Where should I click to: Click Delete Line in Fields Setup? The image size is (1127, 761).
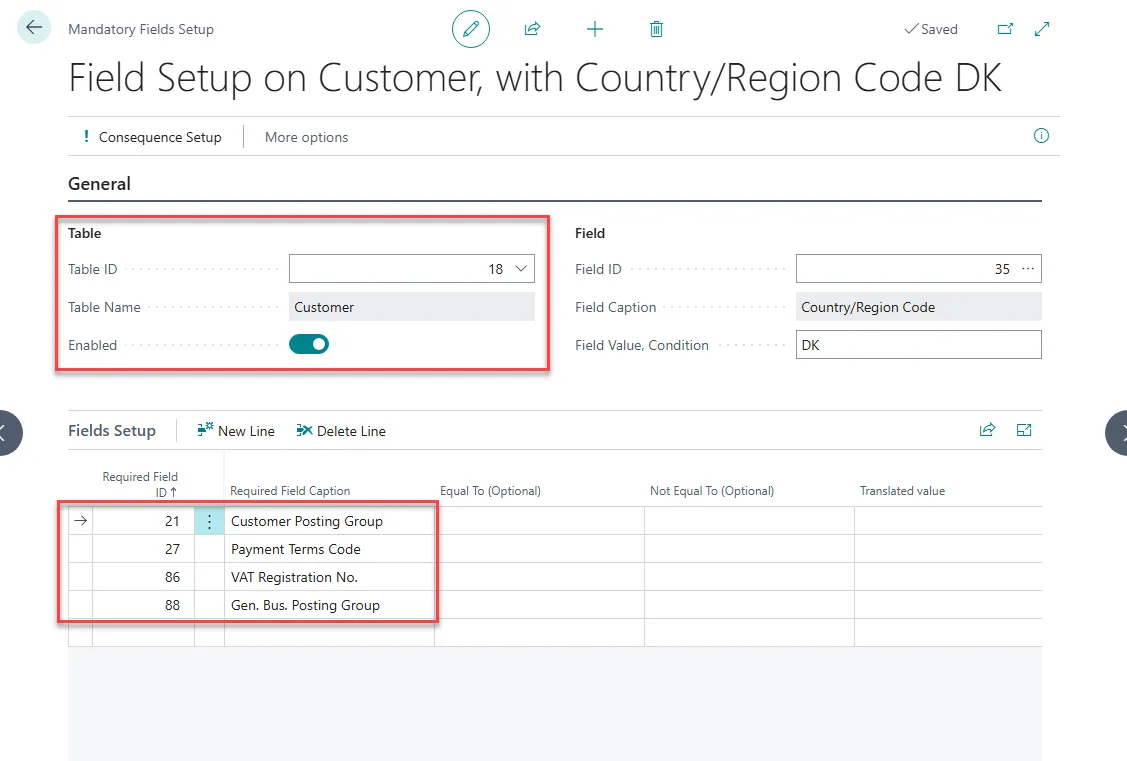pos(341,431)
